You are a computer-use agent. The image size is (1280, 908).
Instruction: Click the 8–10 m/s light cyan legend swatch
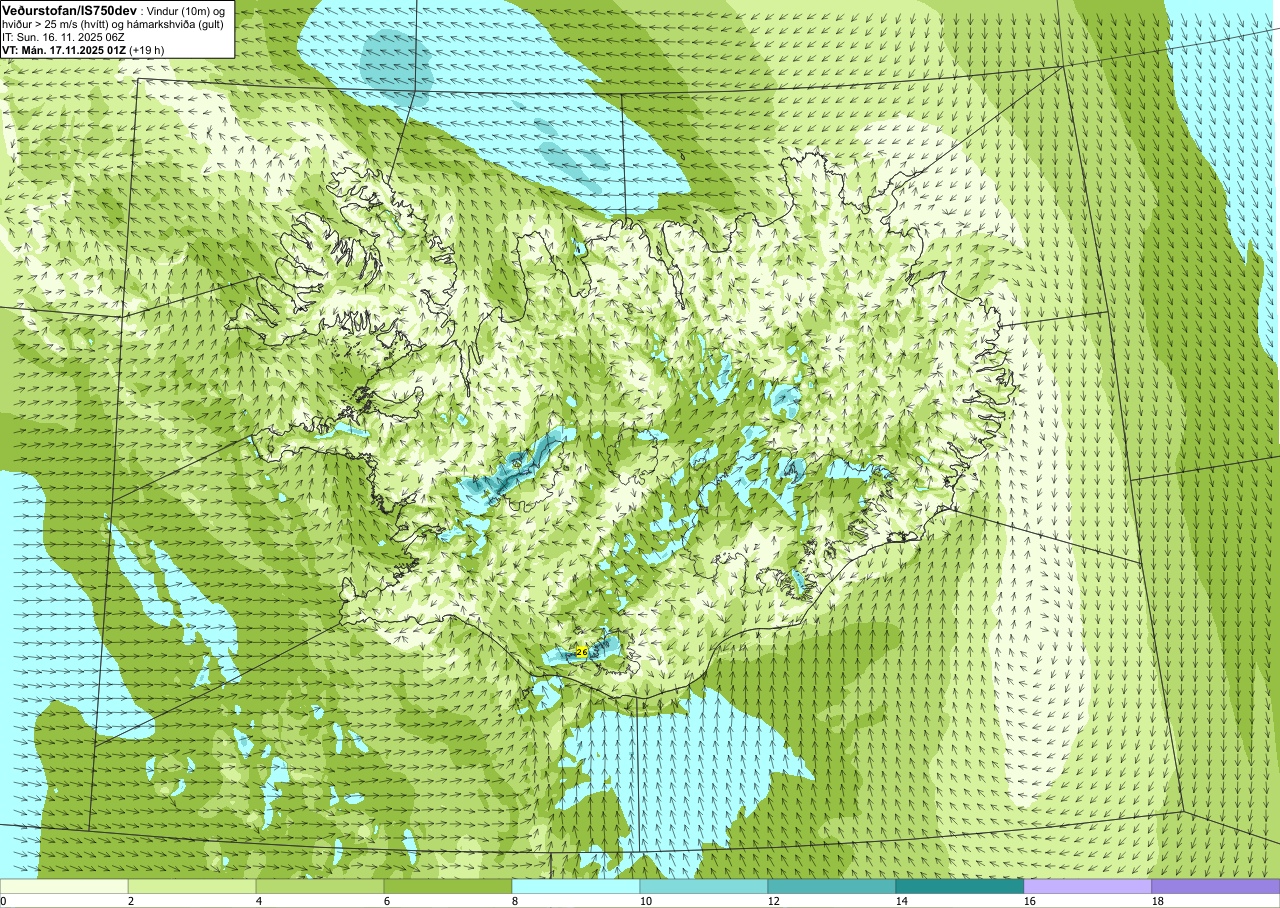click(576, 886)
